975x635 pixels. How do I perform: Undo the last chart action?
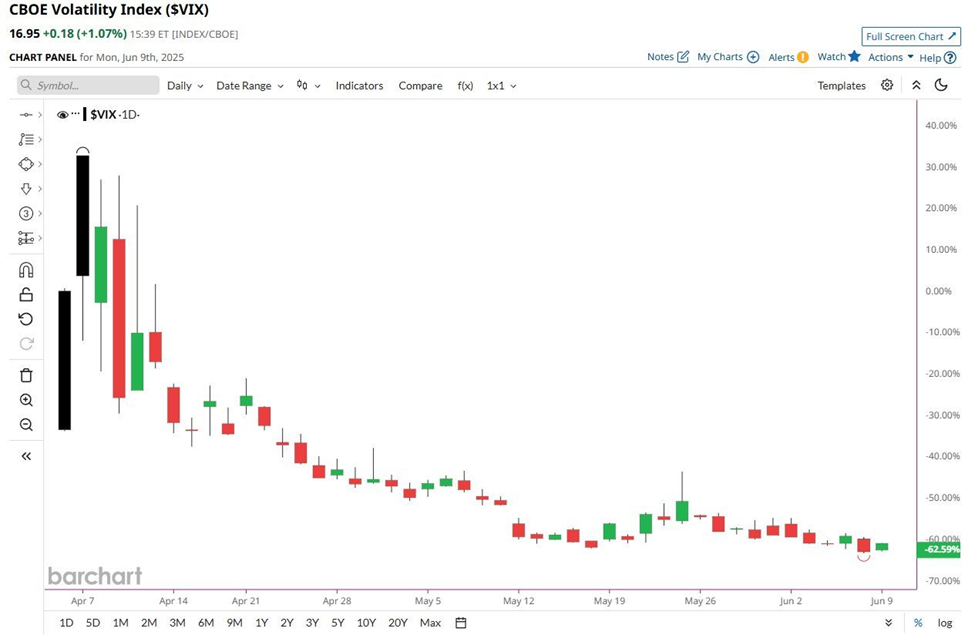tap(26, 319)
